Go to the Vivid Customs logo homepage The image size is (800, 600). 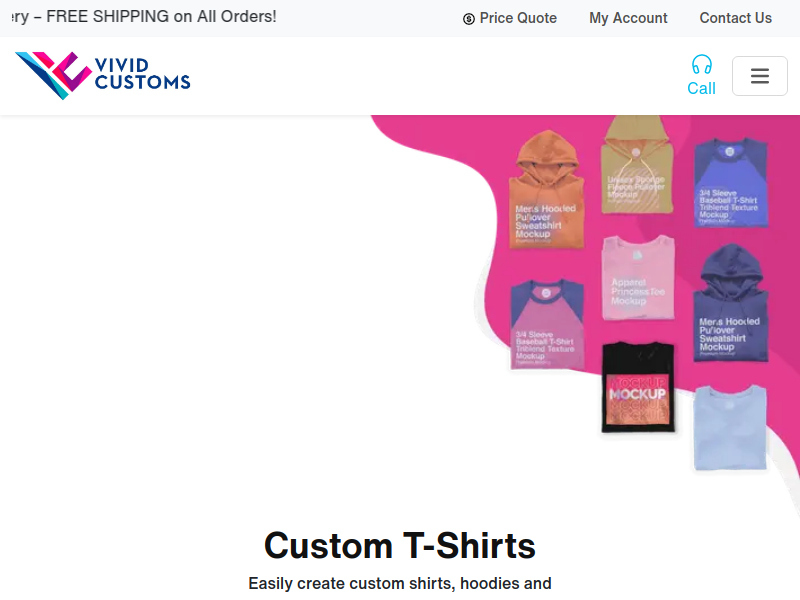click(x=103, y=76)
